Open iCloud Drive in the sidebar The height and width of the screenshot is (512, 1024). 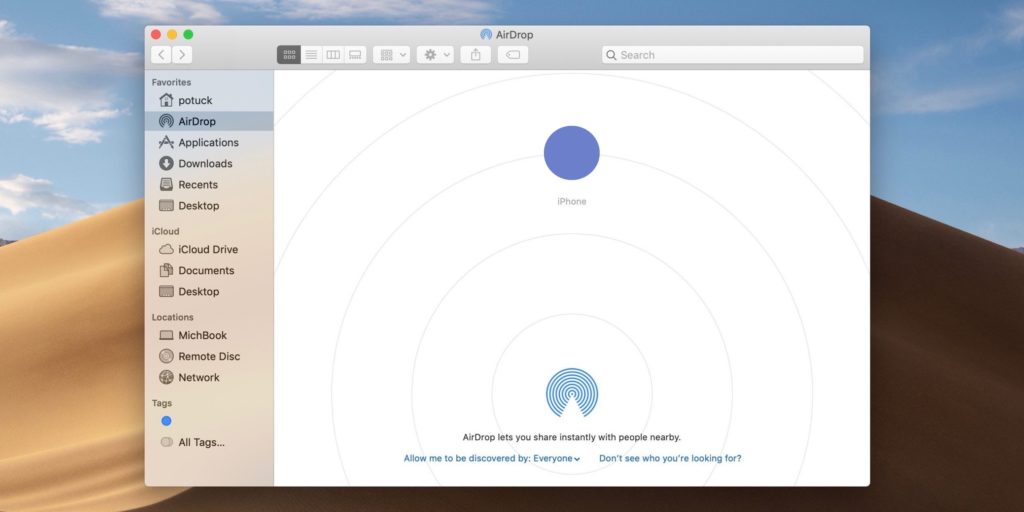pos(209,249)
